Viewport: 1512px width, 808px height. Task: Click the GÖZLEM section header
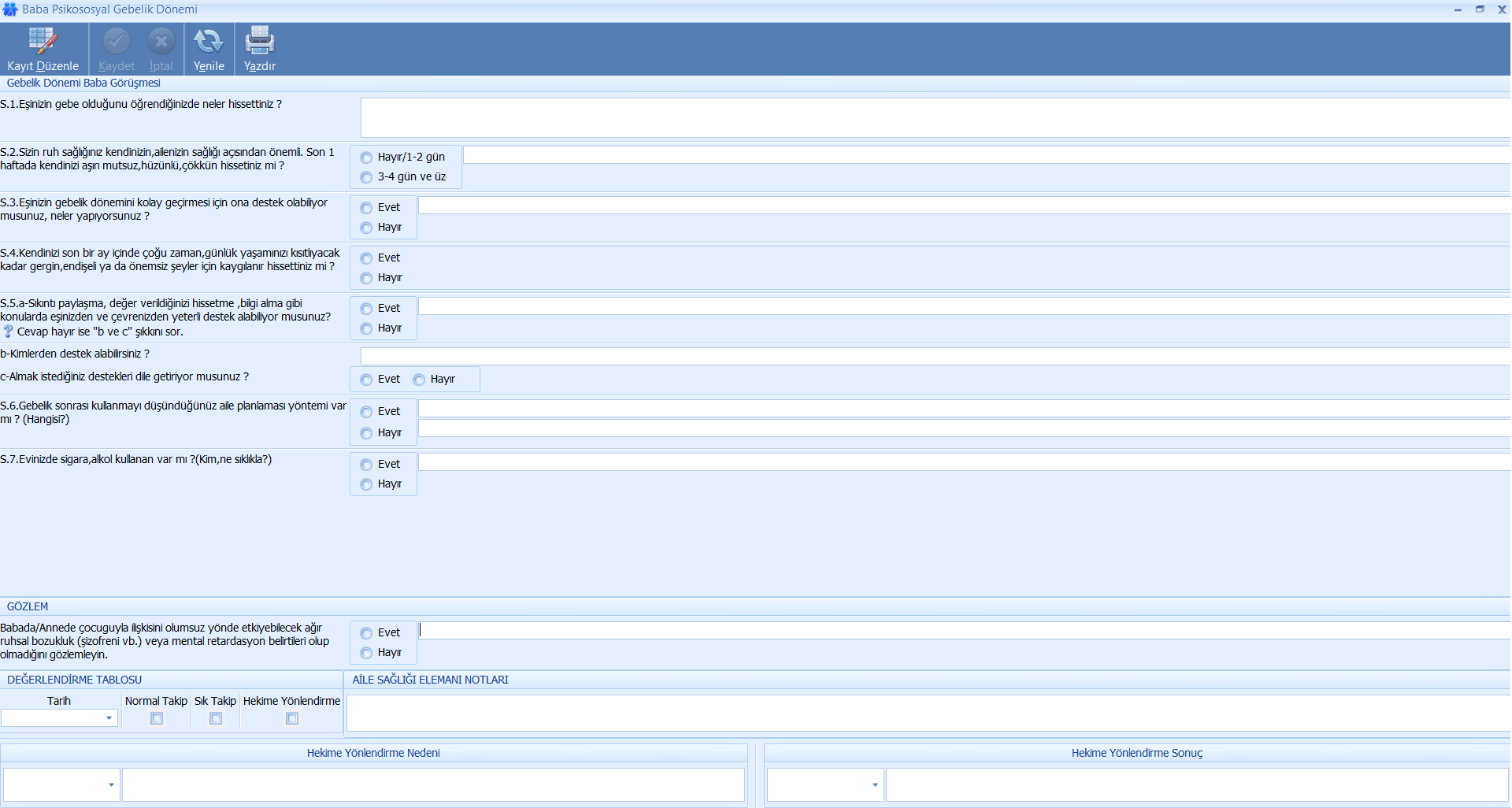point(28,606)
